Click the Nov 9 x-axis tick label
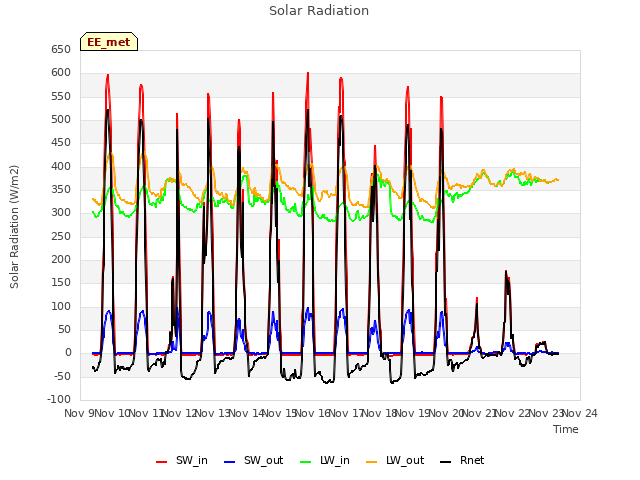 [x=79, y=413]
